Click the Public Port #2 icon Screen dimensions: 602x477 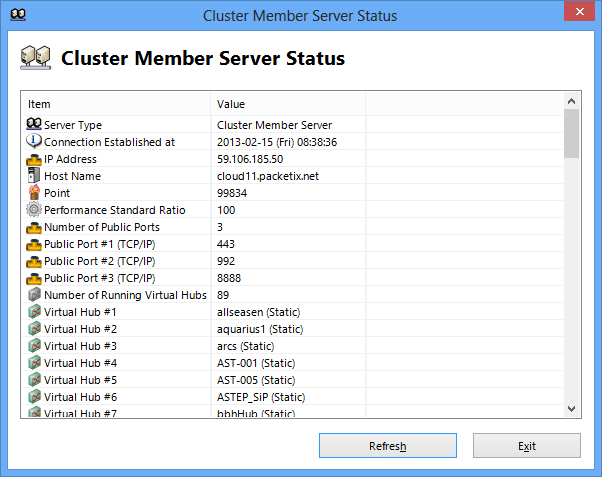point(34,261)
